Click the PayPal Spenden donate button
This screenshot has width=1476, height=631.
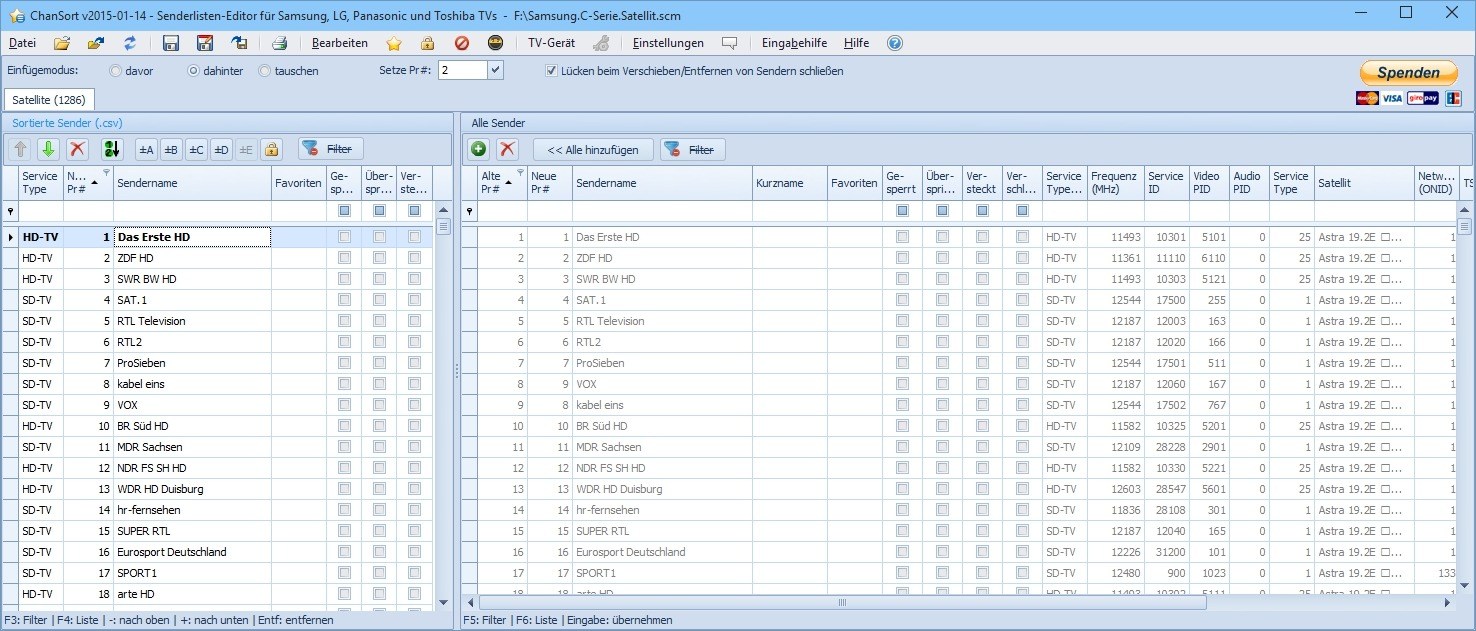[x=1409, y=72]
